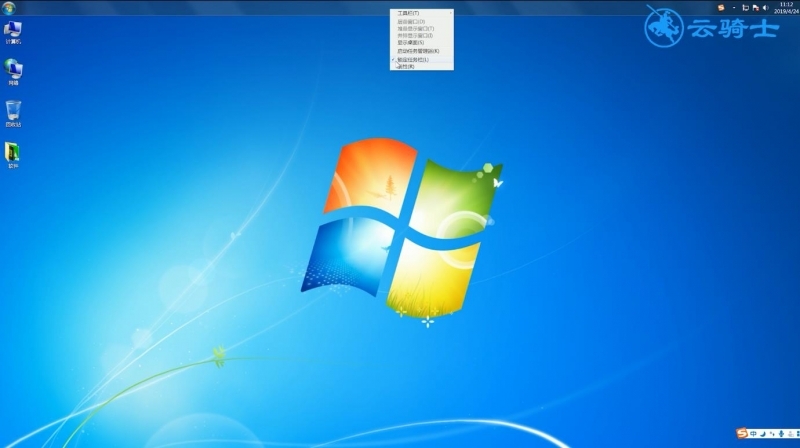Open 属性(R) from context menu
The width and height of the screenshot is (800, 448).
pos(421,66)
